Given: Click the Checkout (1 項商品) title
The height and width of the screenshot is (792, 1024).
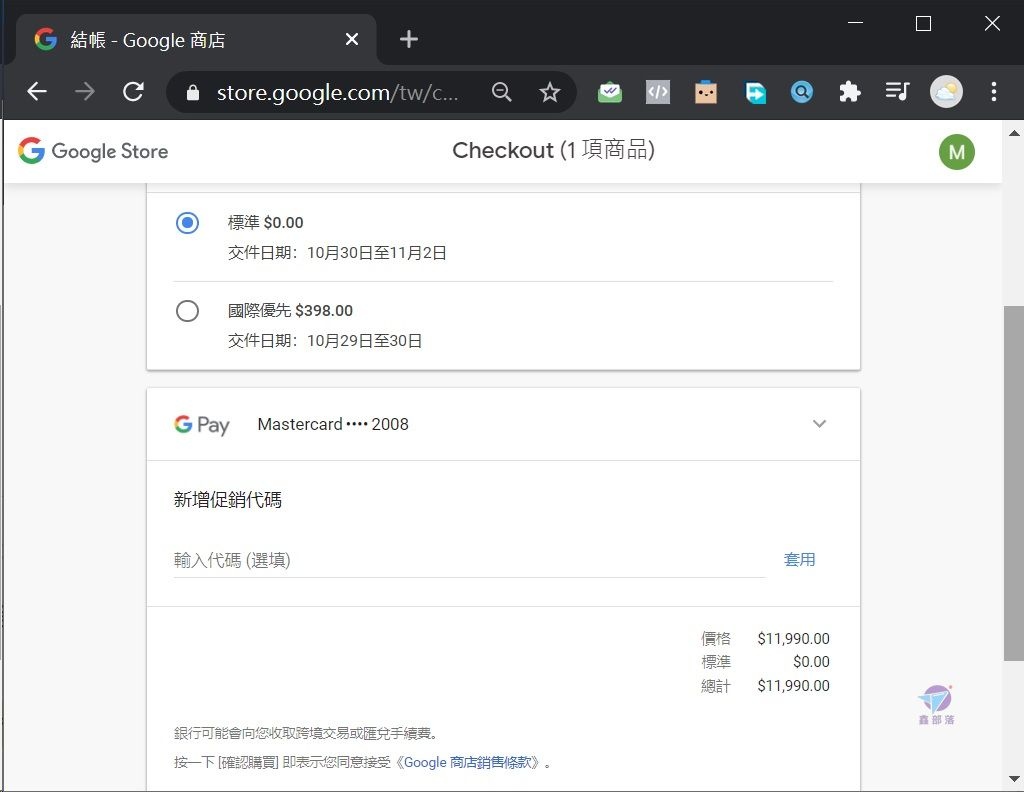Looking at the screenshot, I should (x=553, y=150).
